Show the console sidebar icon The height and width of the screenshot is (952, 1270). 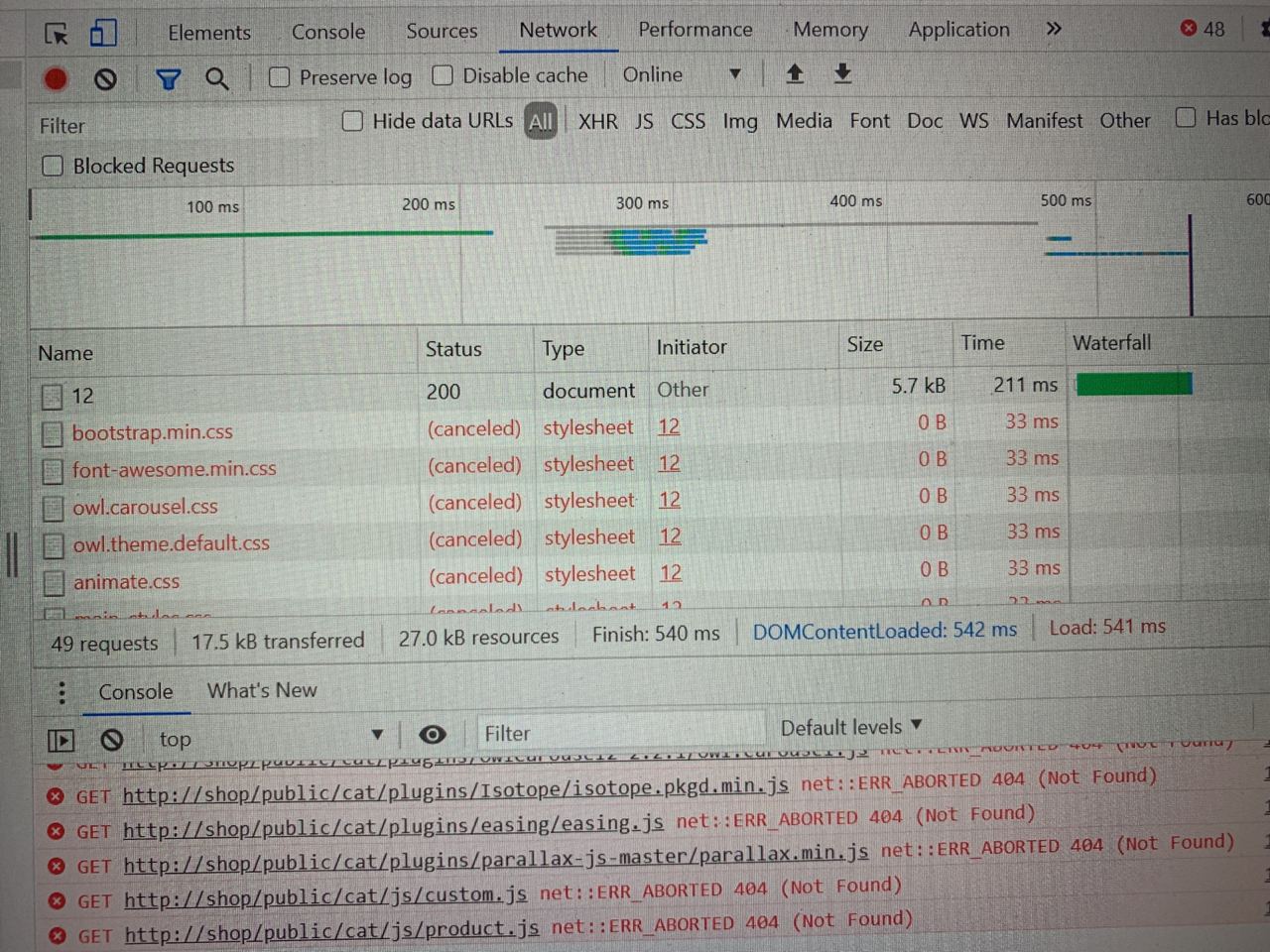(61, 740)
